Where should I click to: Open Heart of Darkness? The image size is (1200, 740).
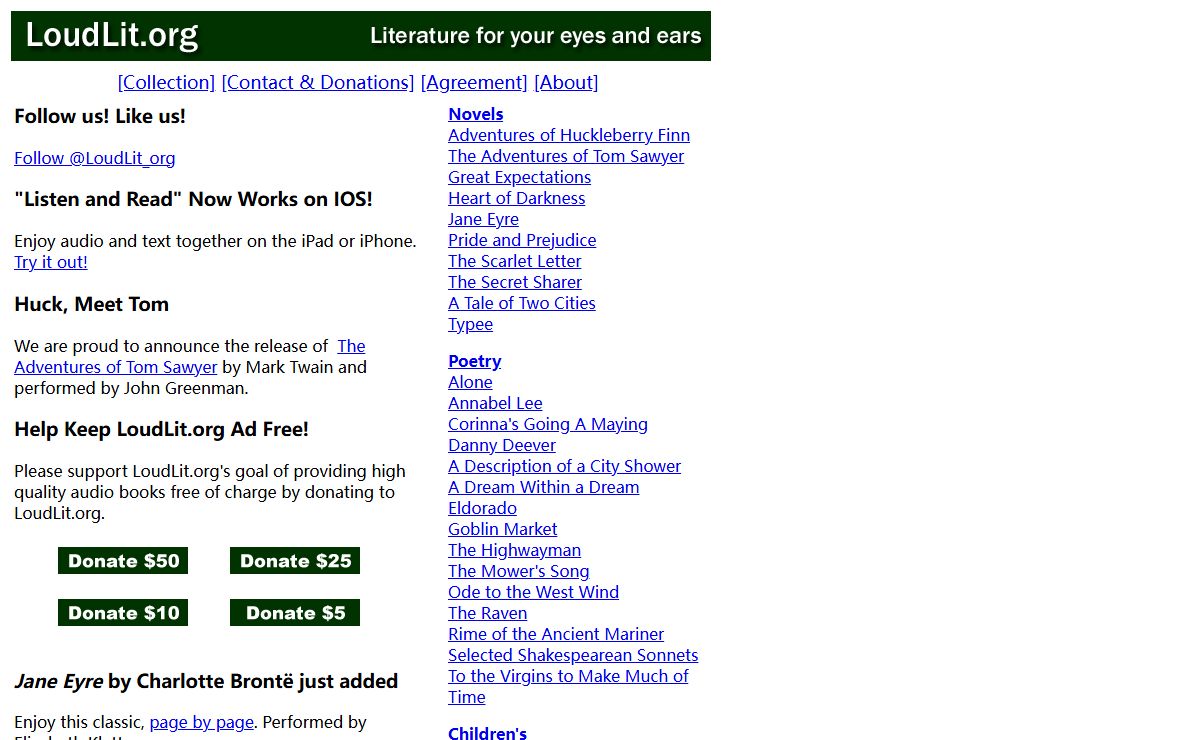(x=517, y=198)
